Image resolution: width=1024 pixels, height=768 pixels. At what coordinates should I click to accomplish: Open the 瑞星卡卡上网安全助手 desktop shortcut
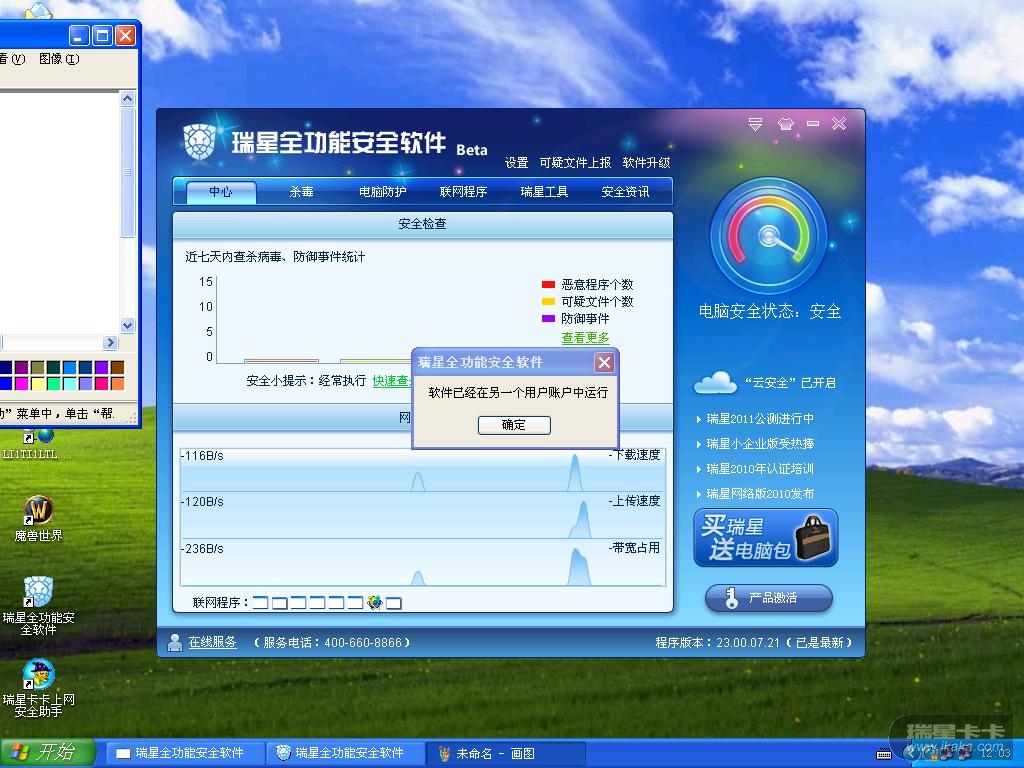coord(39,688)
